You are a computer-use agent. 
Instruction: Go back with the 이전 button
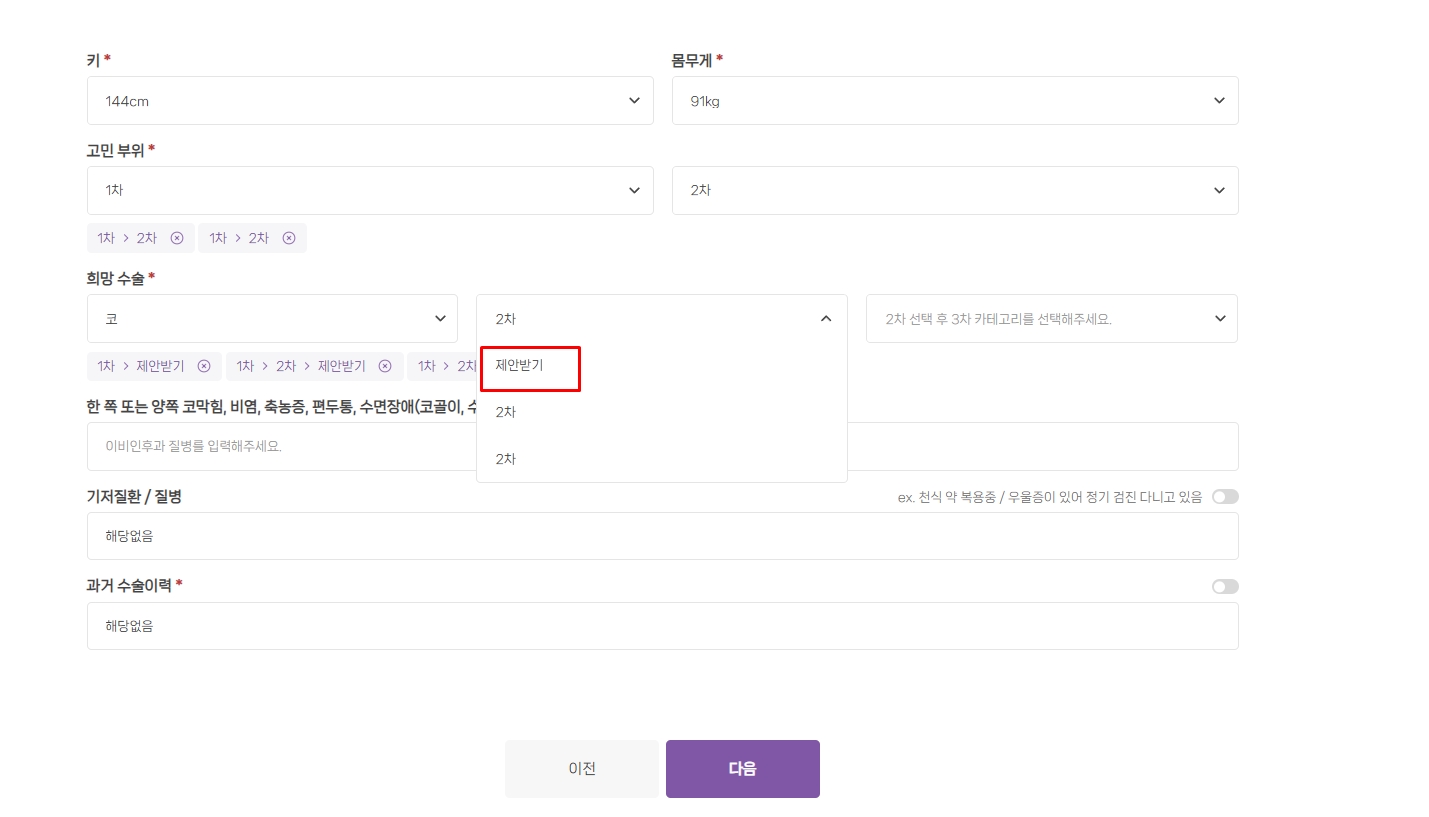coord(582,769)
